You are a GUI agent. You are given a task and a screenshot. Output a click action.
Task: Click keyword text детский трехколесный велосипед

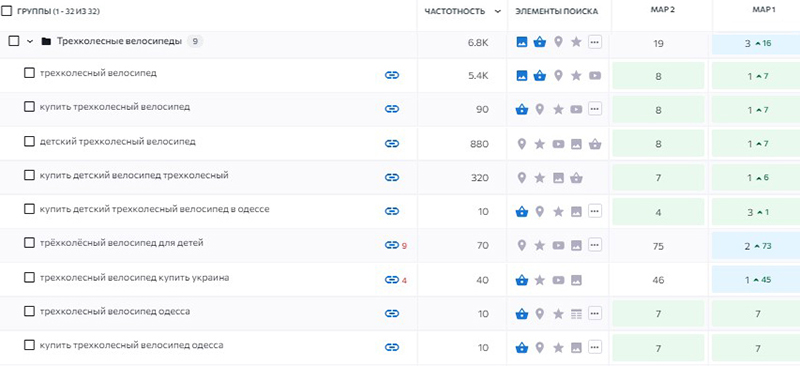[x=117, y=141]
